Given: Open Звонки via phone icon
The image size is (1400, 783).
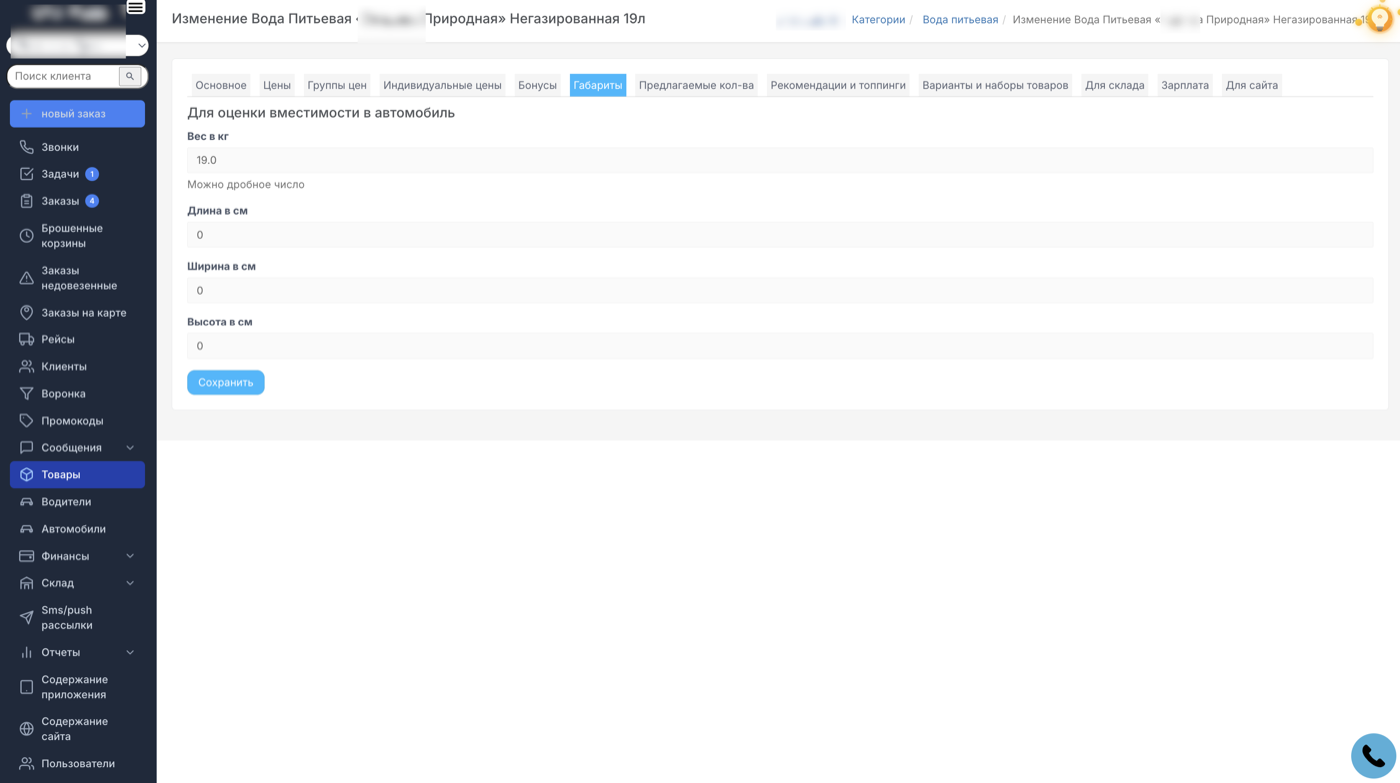Looking at the screenshot, I should click(27, 147).
